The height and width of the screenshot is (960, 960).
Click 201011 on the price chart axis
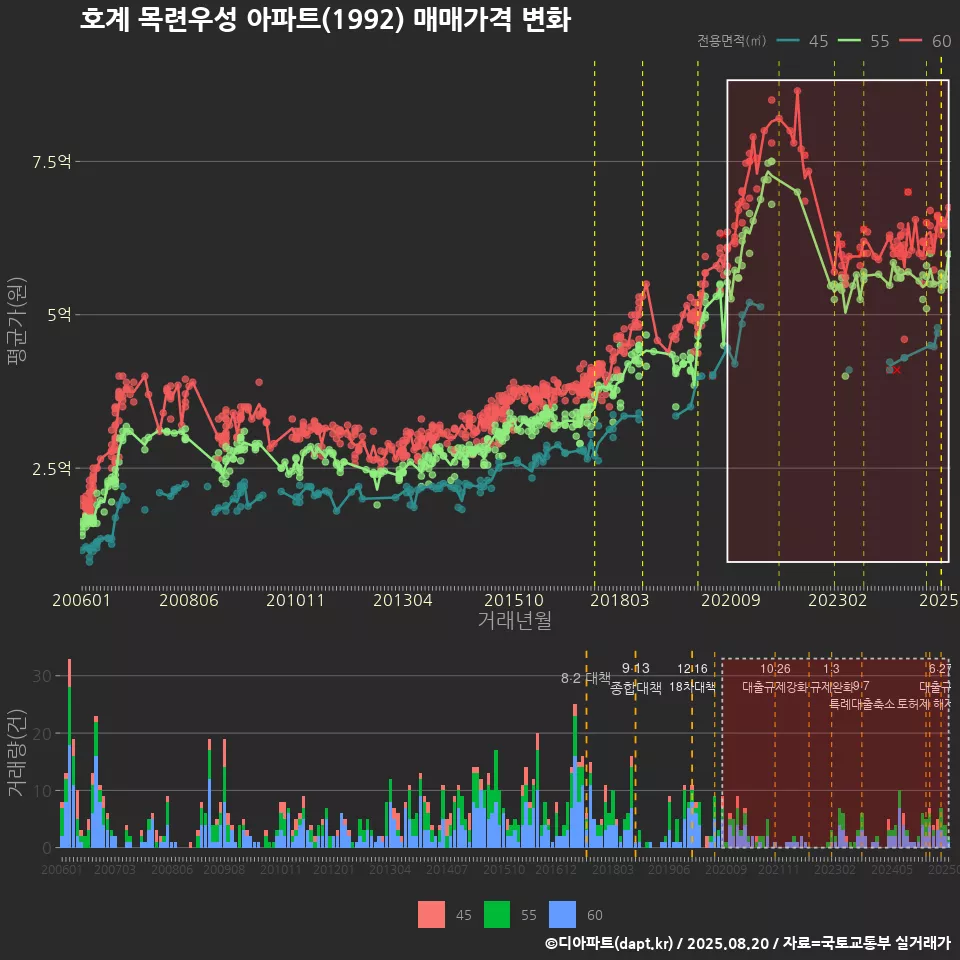[x=295, y=600]
